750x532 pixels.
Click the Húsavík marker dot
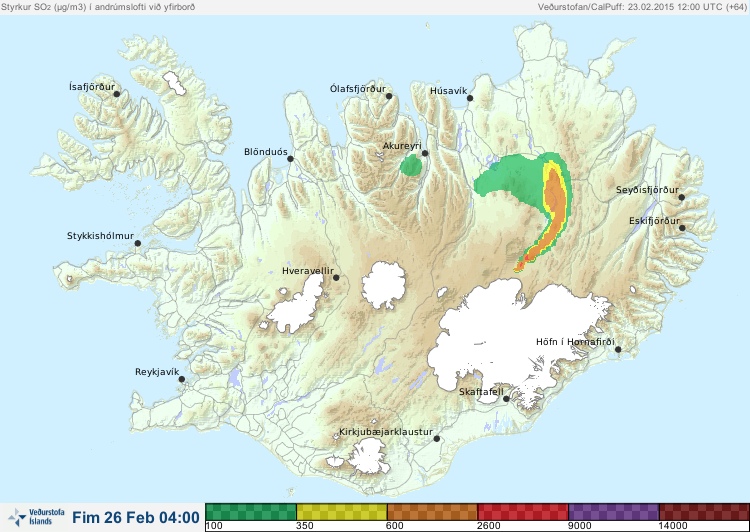470,98
